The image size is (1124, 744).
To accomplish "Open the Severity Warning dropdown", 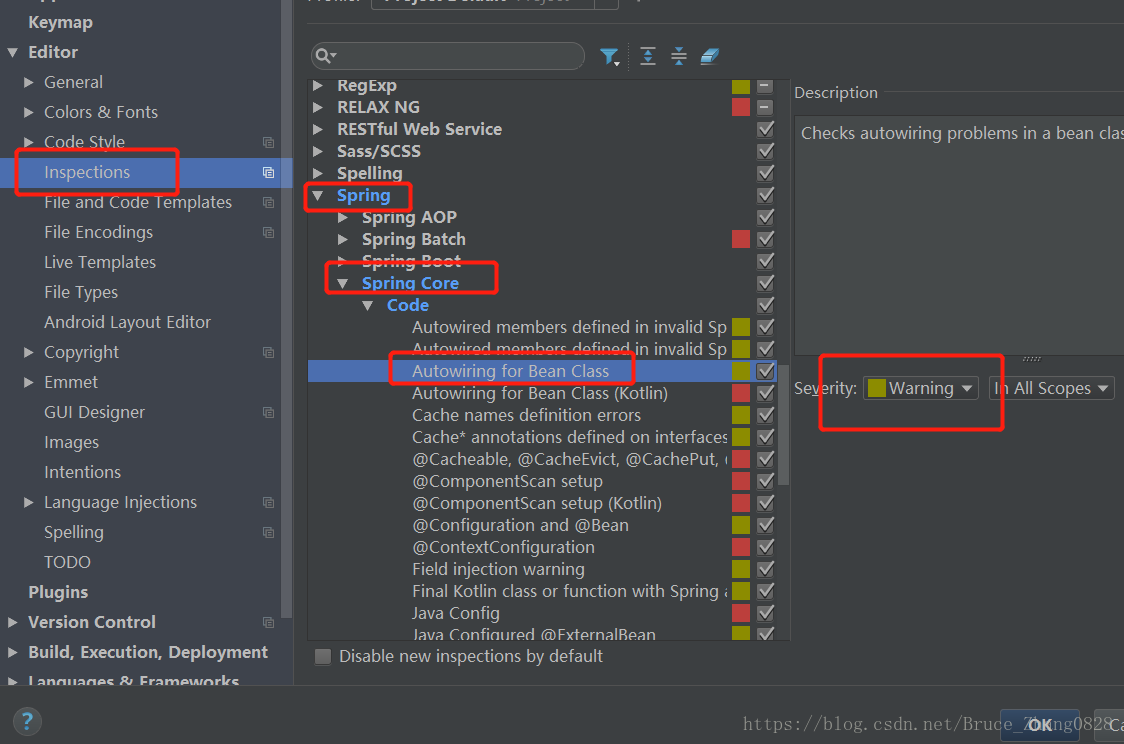I will (920, 388).
